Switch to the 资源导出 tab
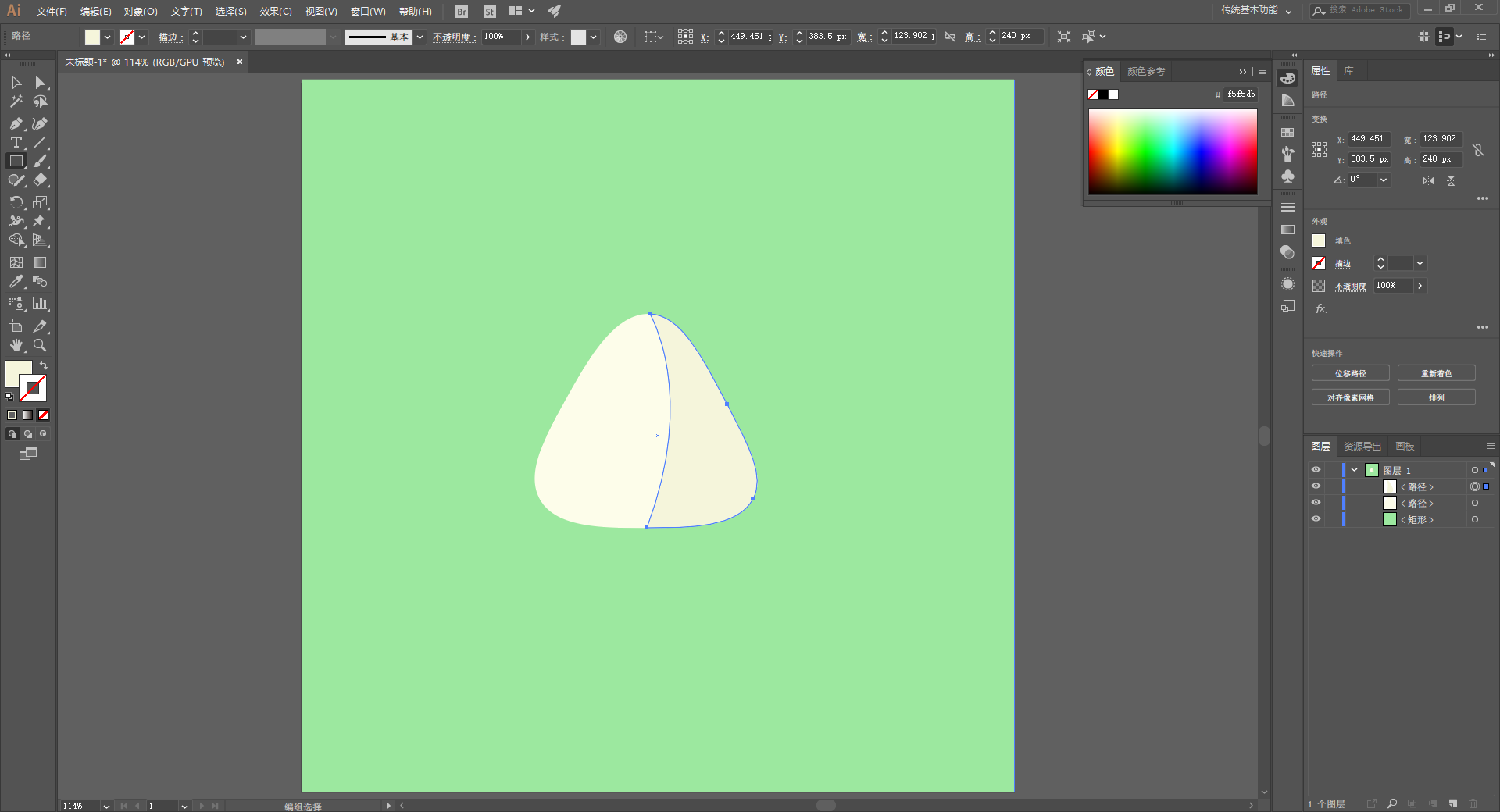Screen dimensions: 1500x812 click(1362, 447)
